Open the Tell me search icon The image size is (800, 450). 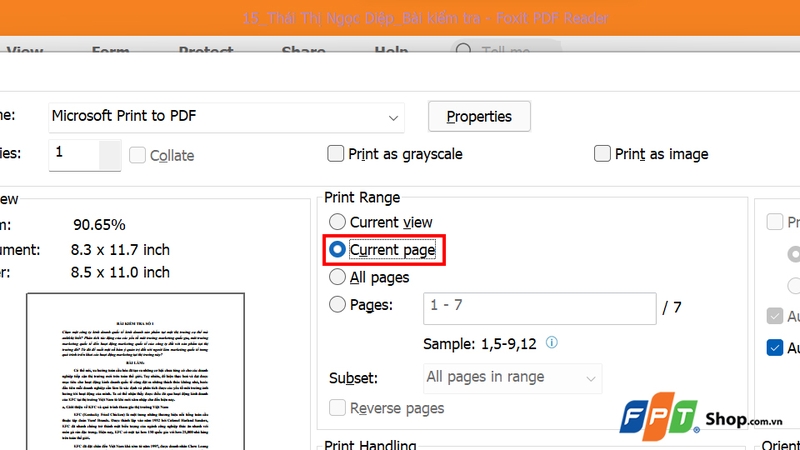[x=463, y=50]
